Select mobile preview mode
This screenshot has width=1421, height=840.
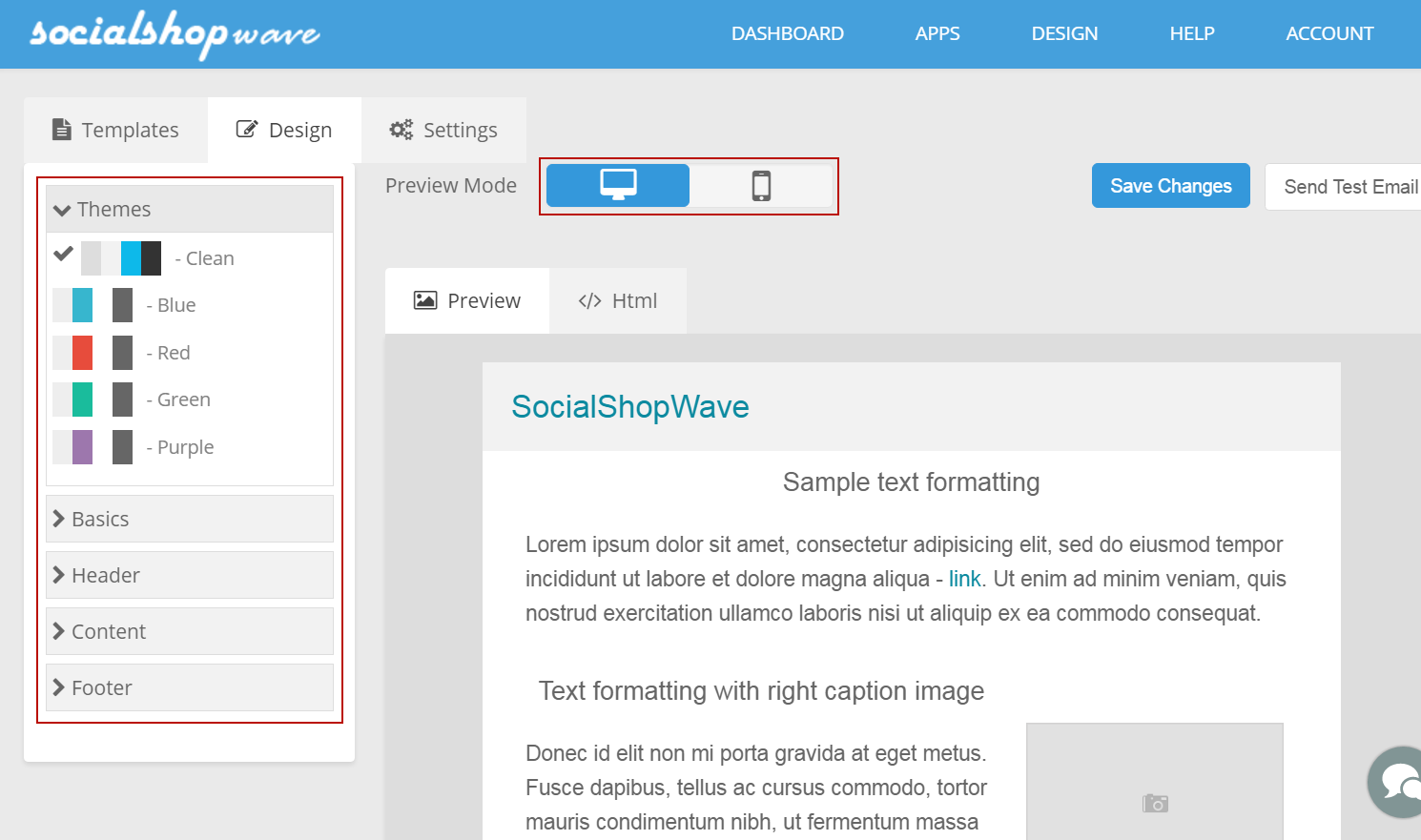(761, 185)
